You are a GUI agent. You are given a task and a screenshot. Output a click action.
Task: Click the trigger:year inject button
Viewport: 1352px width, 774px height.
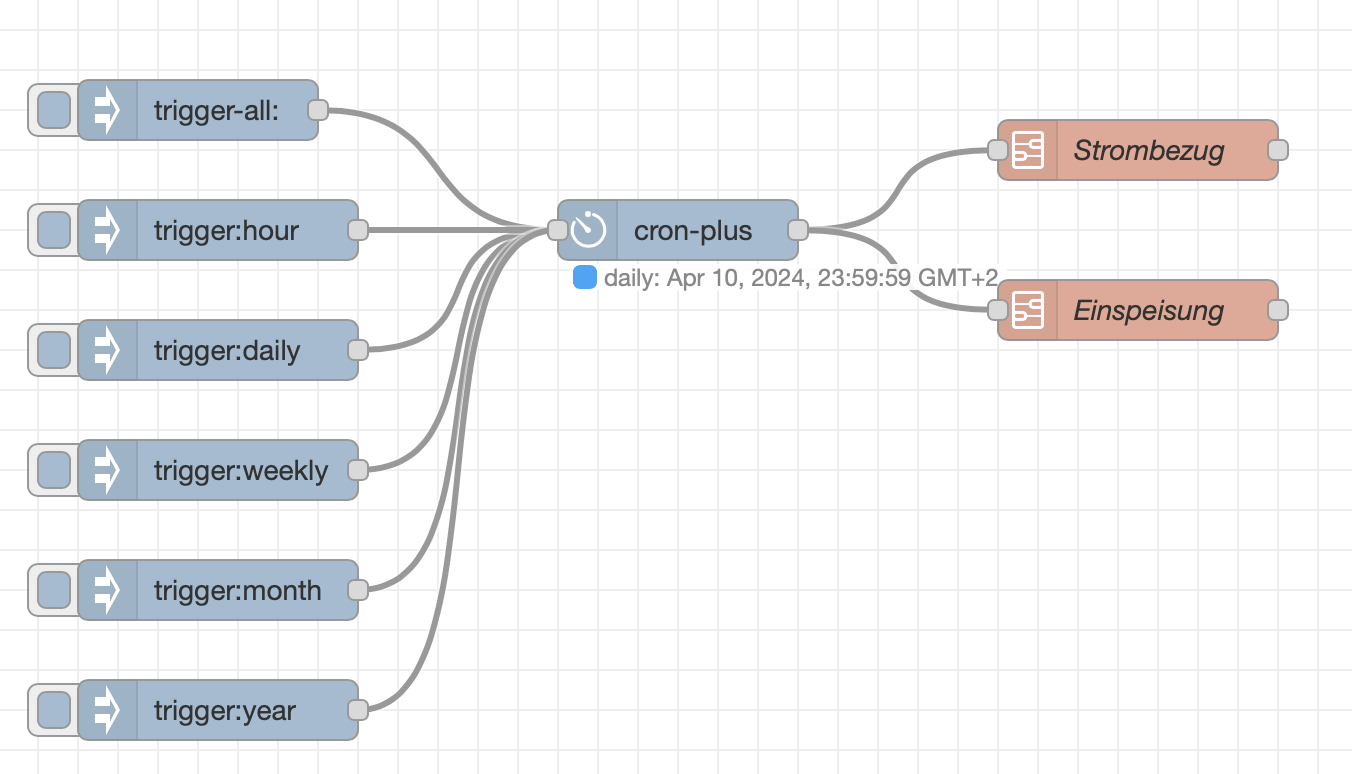tap(53, 710)
